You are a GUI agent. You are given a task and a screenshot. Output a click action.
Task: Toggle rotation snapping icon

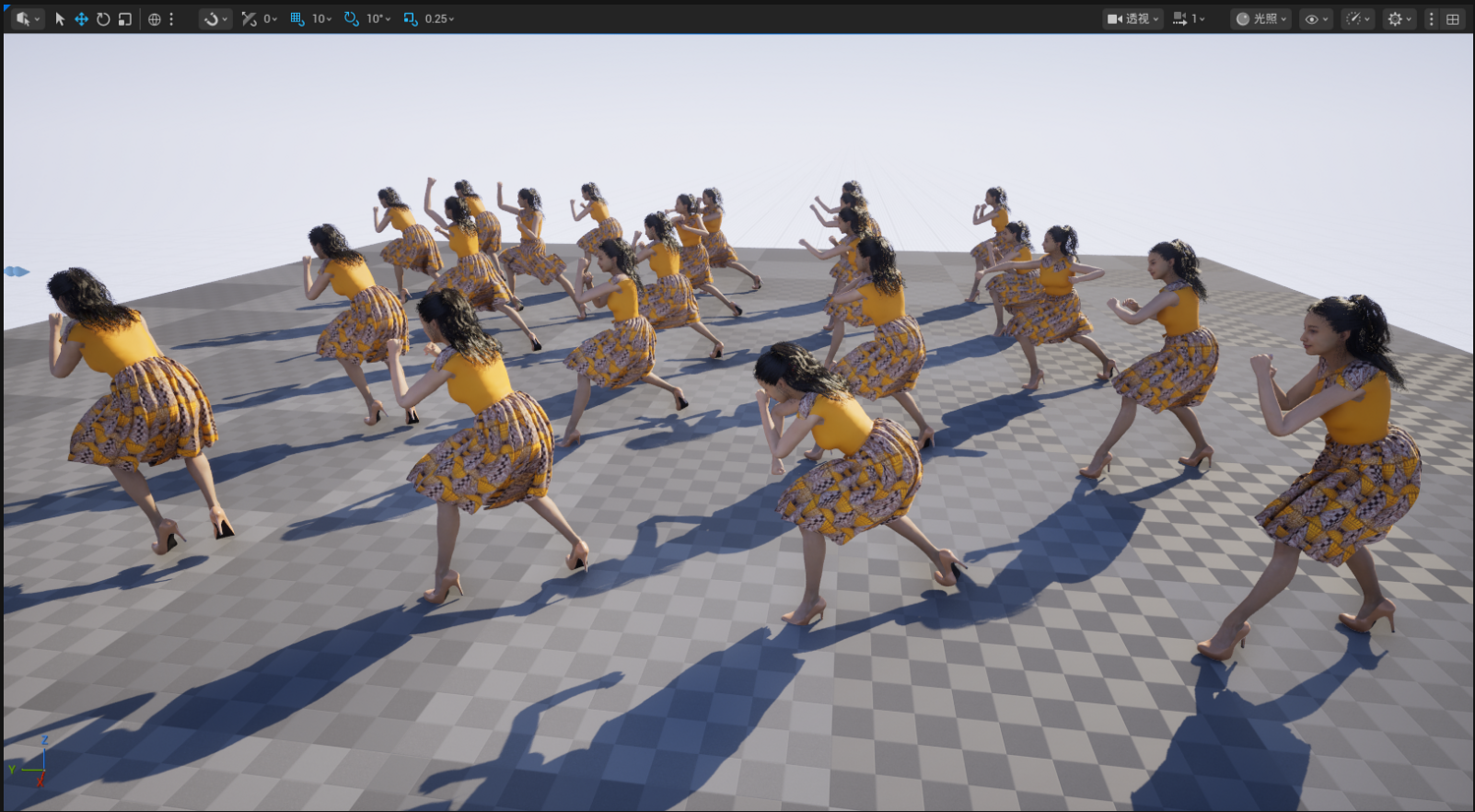(x=351, y=19)
